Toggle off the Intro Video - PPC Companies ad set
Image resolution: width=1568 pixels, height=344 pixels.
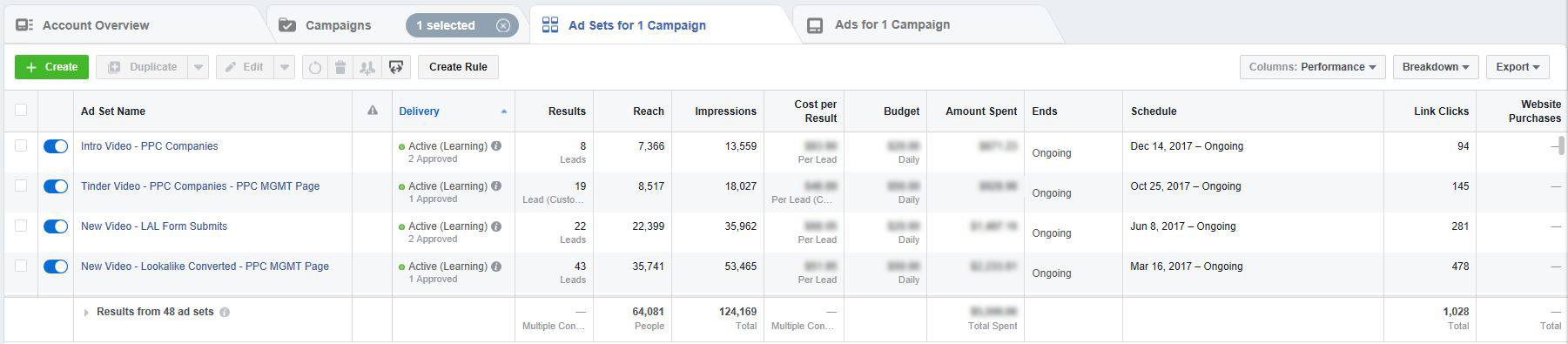point(56,146)
